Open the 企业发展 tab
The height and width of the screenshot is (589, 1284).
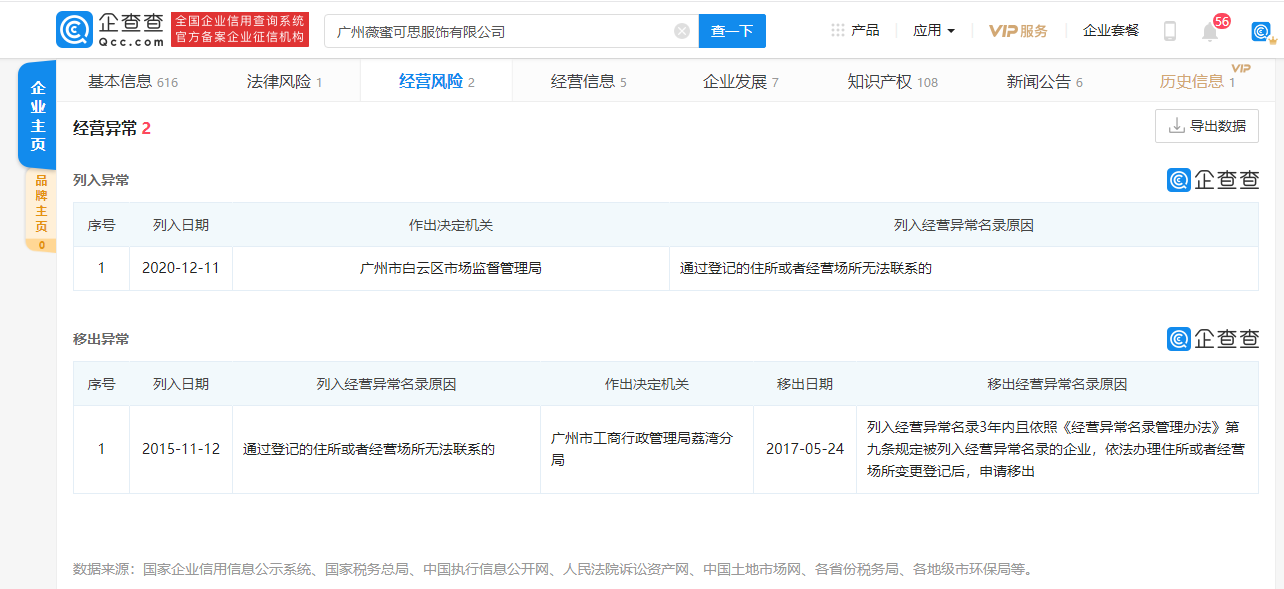click(740, 82)
